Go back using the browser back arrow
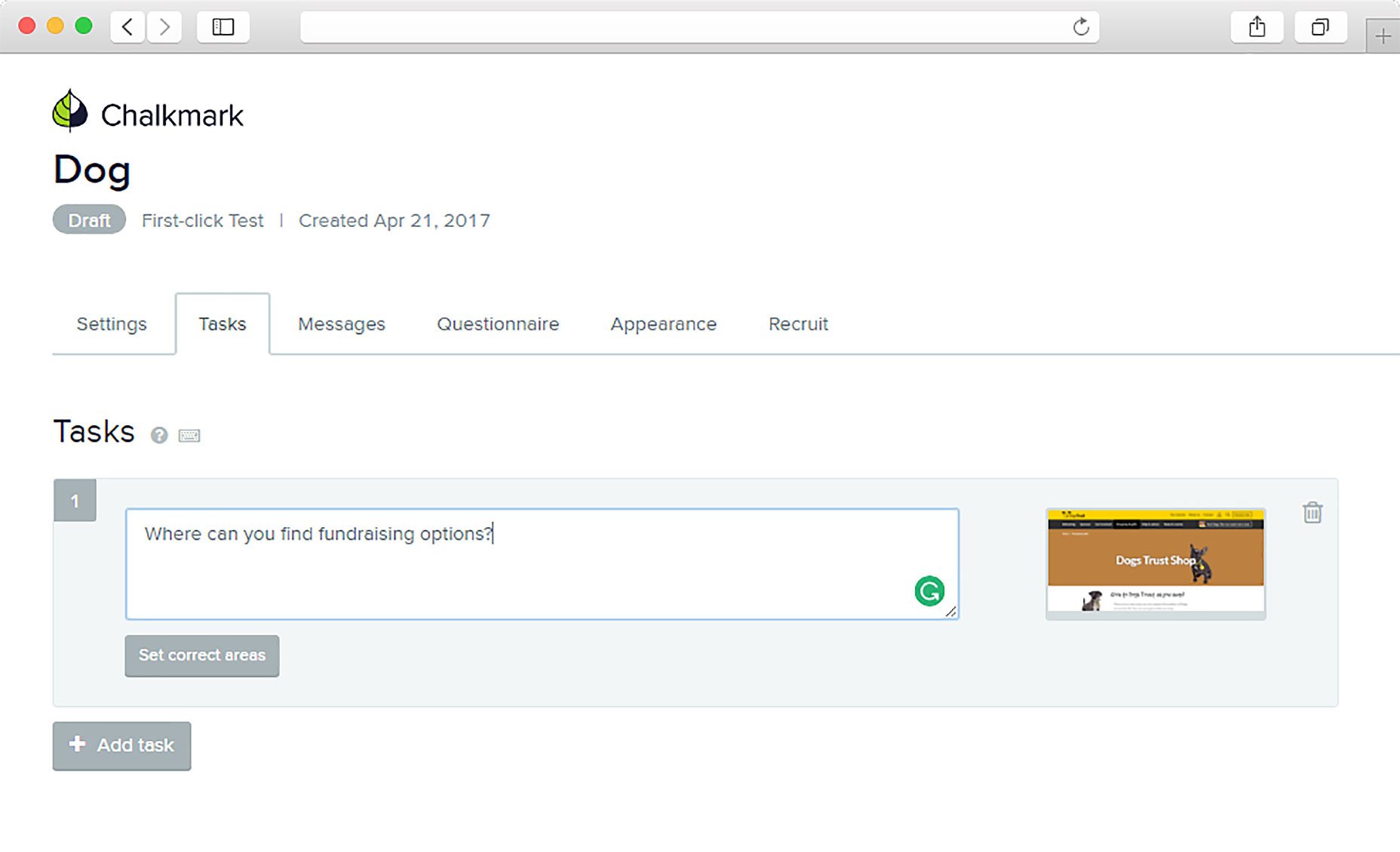This screenshot has height=852, width=1400. (x=127, y=27)
